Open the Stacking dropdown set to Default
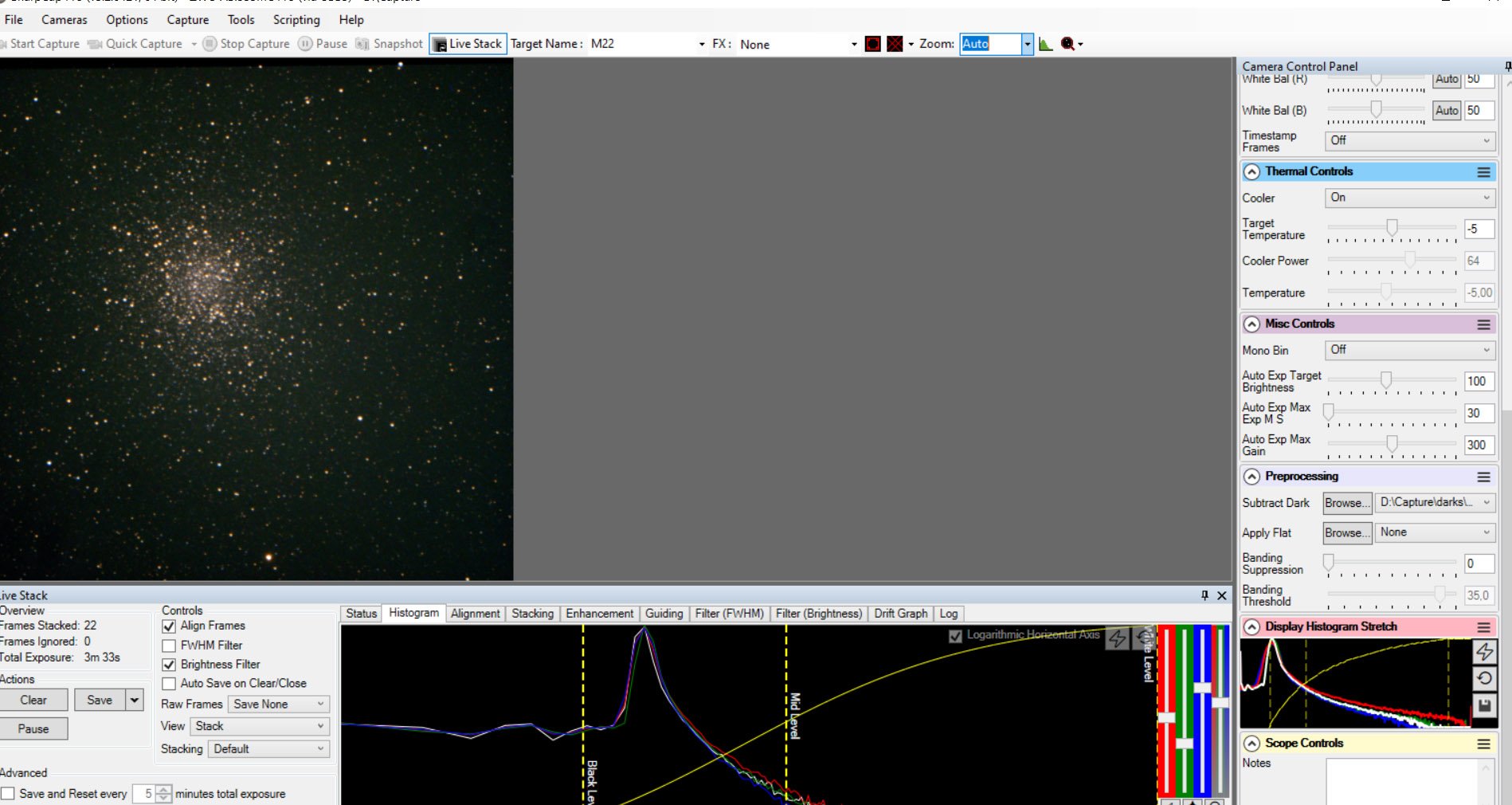Image resolution: width=1512 pixels, height=805 pixels. pyautogui.click(x=269, y=749)
